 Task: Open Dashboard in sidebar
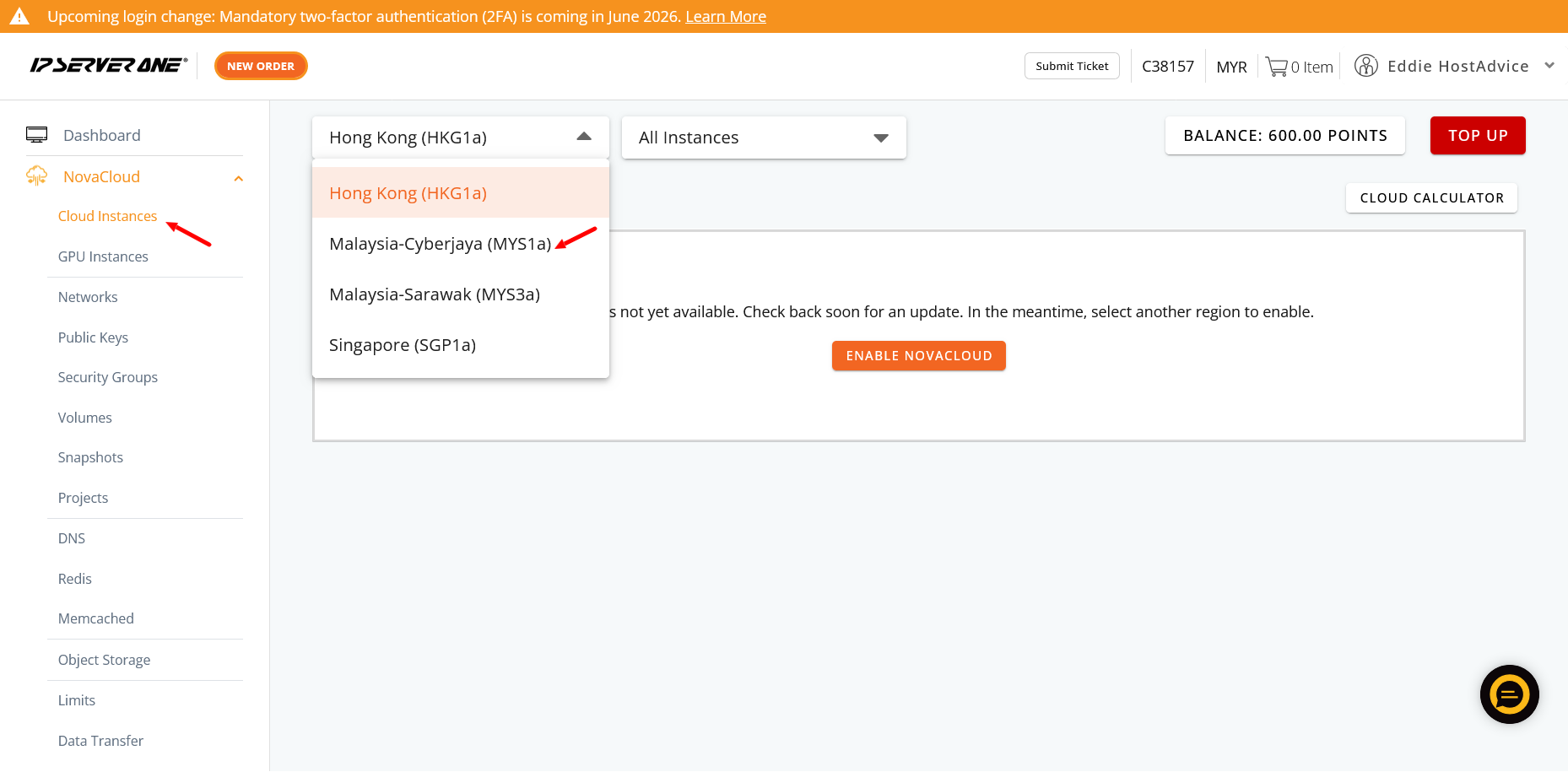click(102, 135)
